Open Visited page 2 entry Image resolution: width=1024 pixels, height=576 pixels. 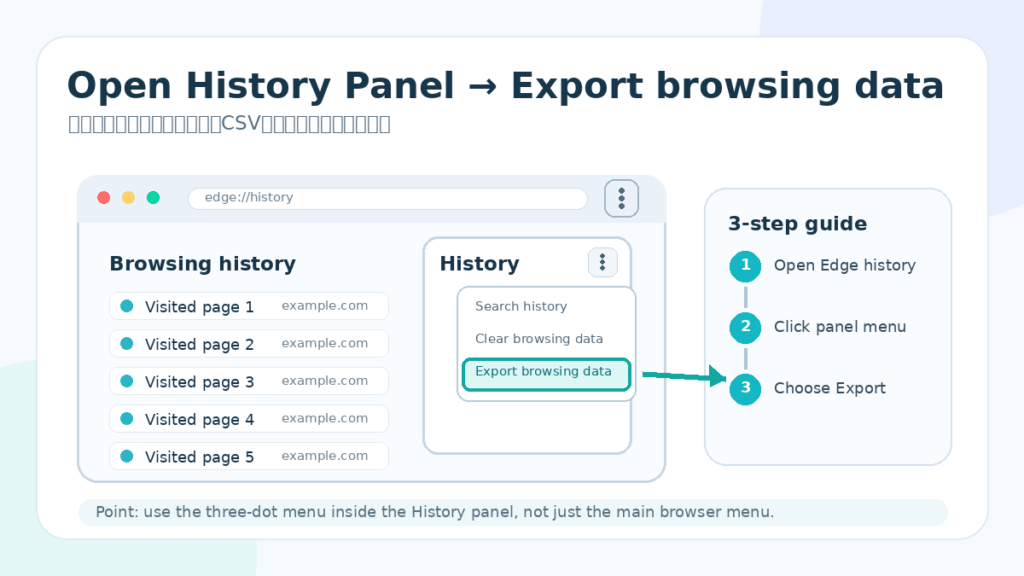[249, 344]
